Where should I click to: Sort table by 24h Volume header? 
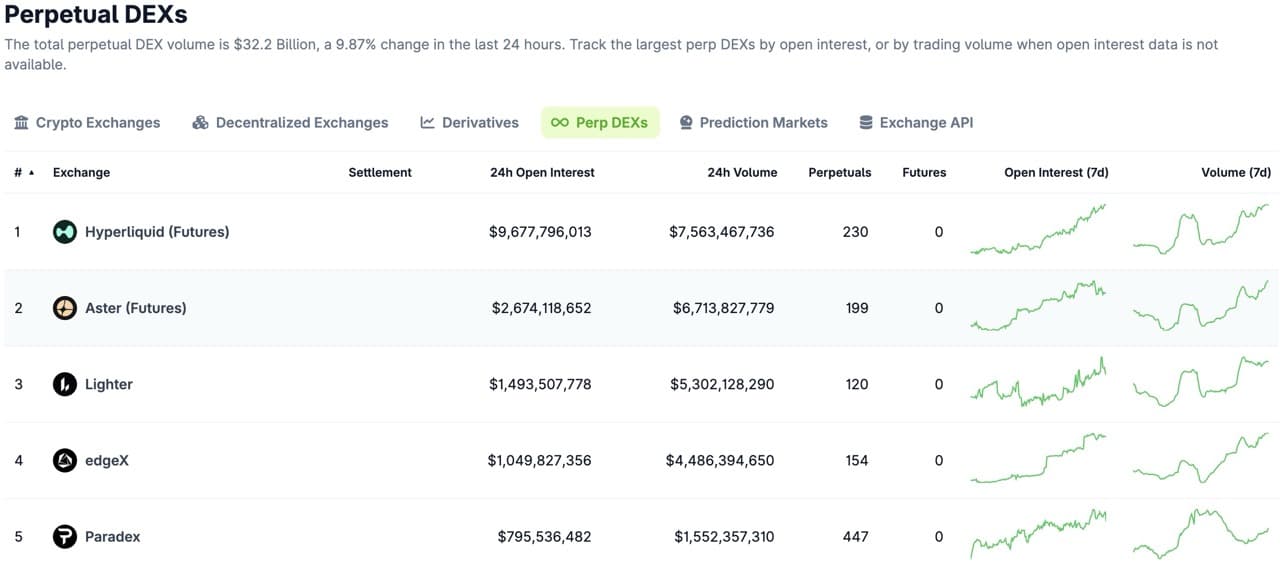point(742,172)
